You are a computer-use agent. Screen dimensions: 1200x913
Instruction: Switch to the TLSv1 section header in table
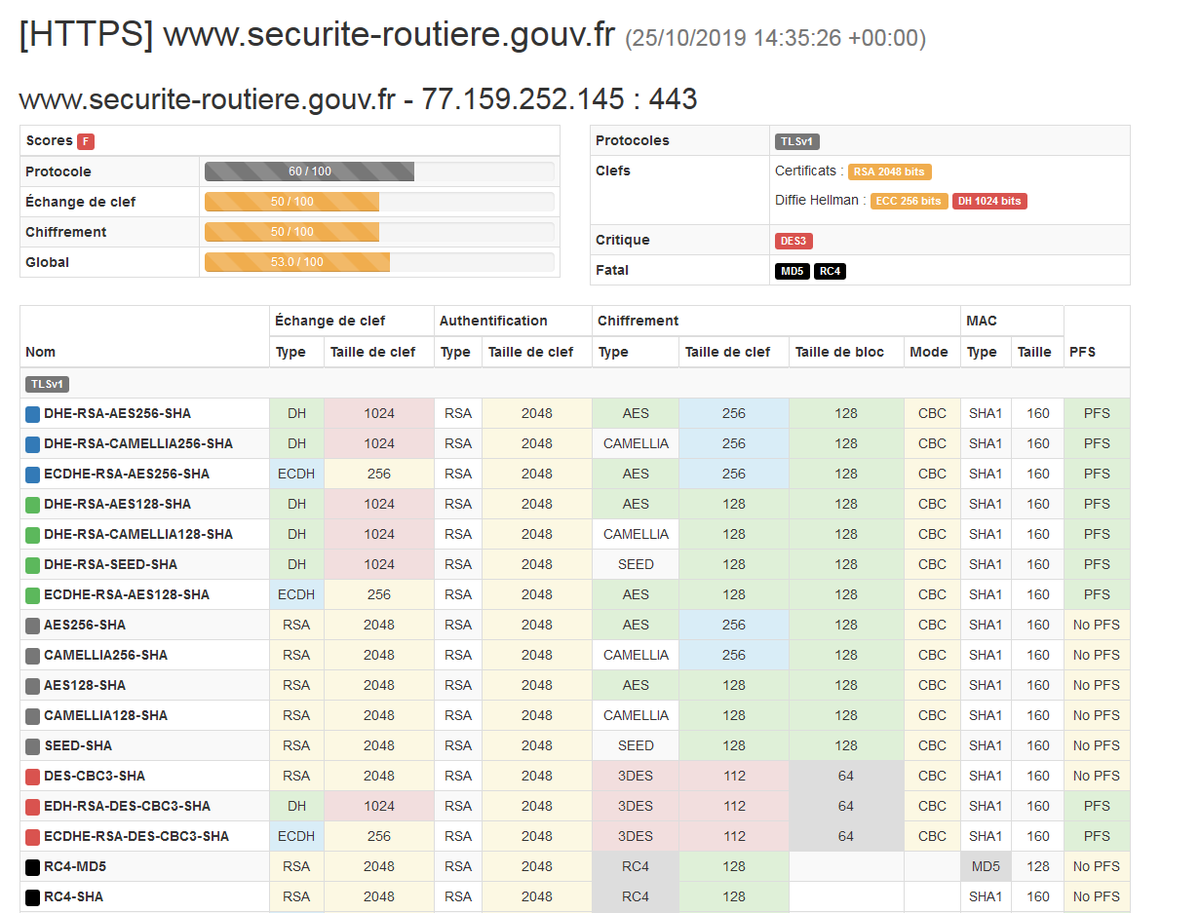[x=46, y=383]
